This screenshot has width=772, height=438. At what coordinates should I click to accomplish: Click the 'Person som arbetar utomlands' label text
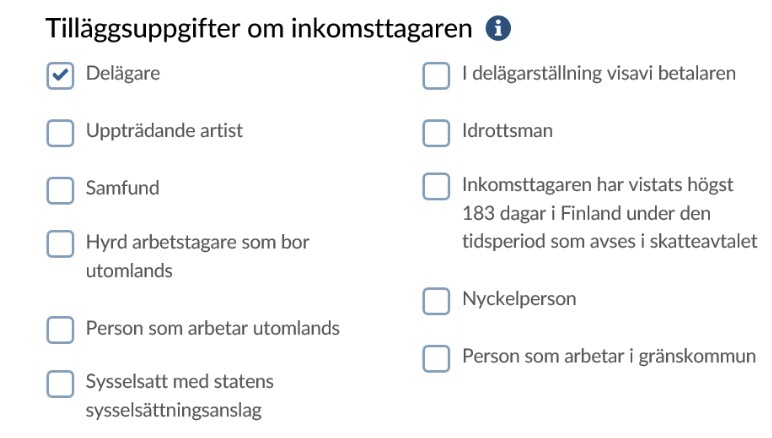point(212,328)
